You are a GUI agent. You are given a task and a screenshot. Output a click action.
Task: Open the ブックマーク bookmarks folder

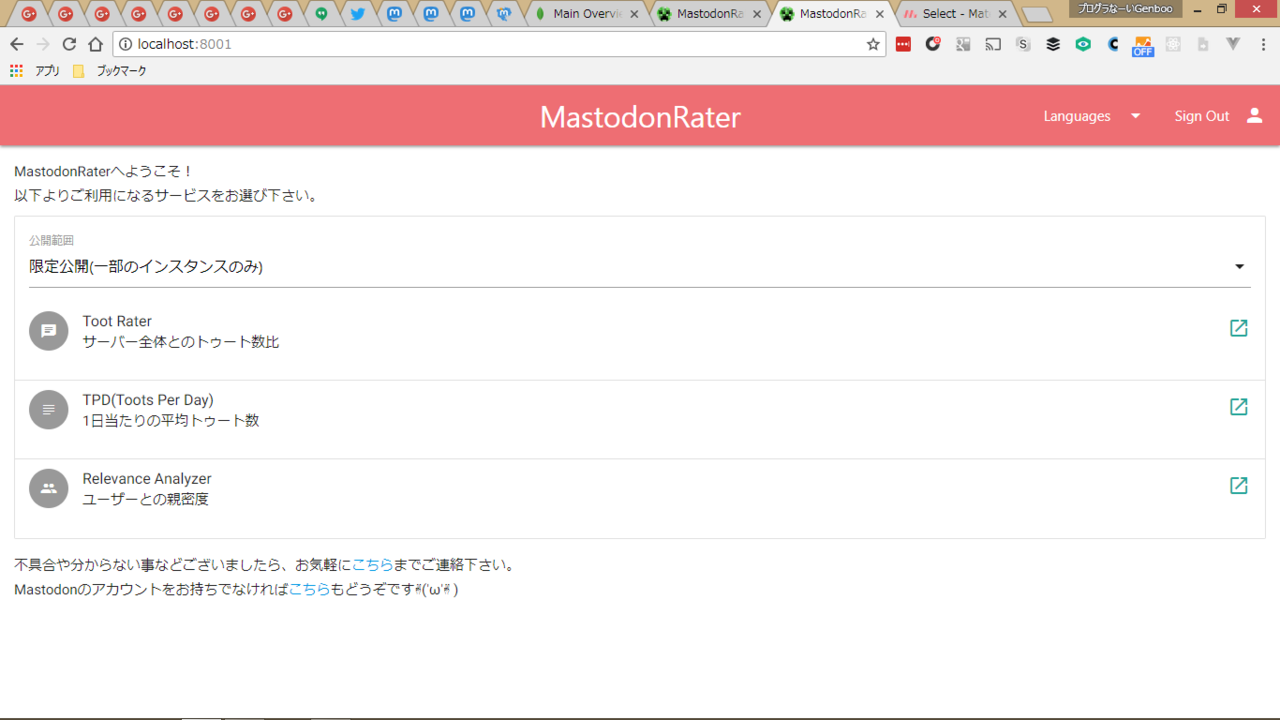[111, 71]
